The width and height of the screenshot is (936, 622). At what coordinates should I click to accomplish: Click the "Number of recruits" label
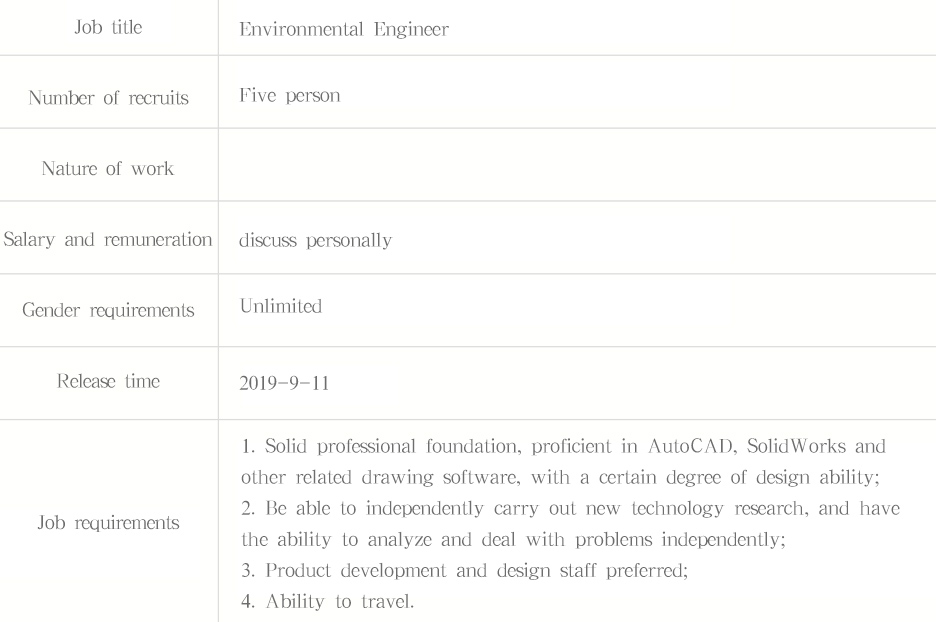click(x=108, y=99)
